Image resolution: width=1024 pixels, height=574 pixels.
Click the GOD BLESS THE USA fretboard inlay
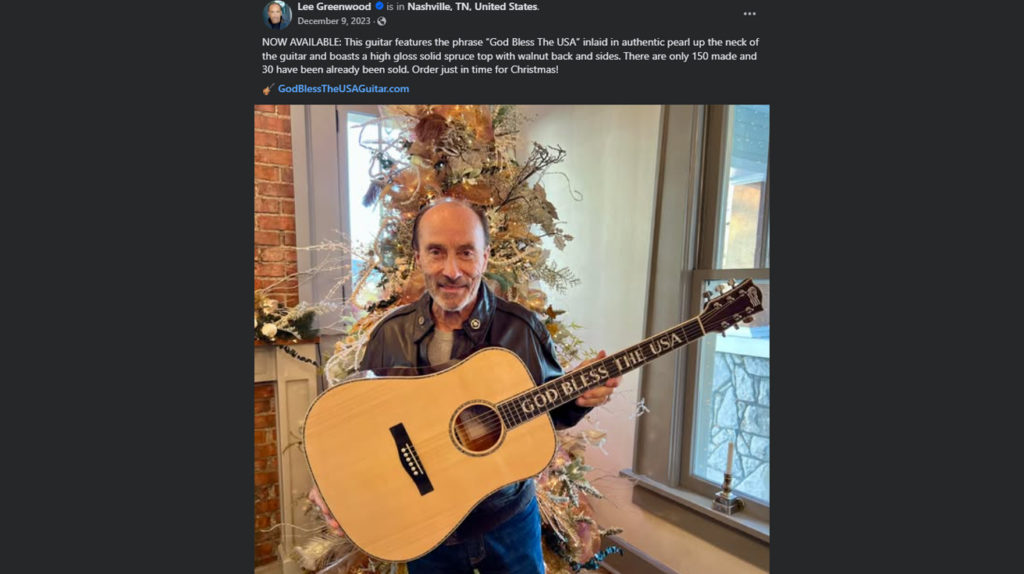602,370
